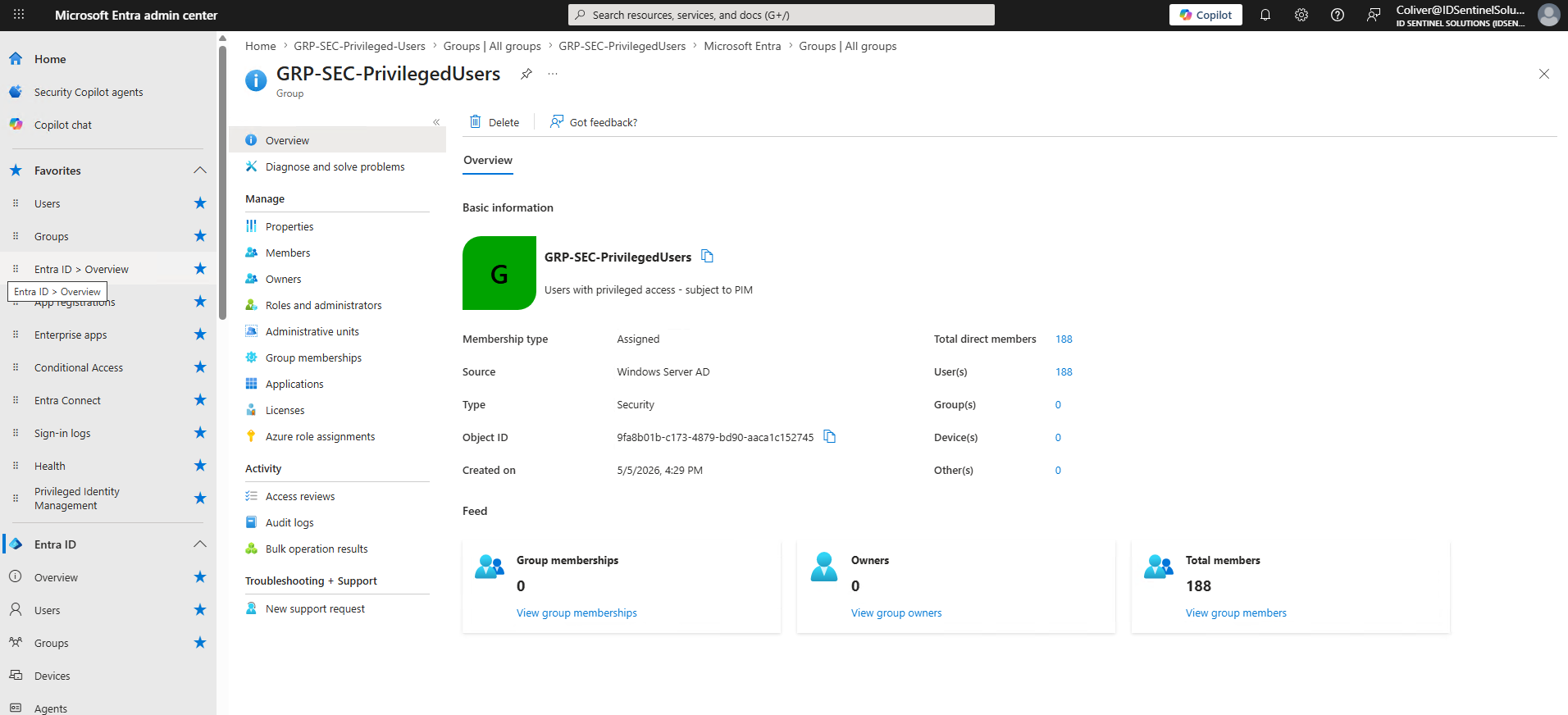Image resolution: width=1568 pixels, height=715 pixels.
Task: Open the help question mark icon
Action: click(1338, 15)
